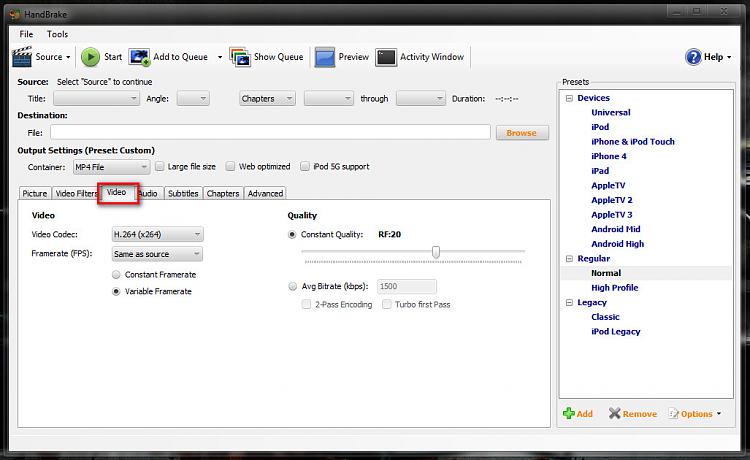
Task: Switch to the Video tab
Action: [117, 192]
